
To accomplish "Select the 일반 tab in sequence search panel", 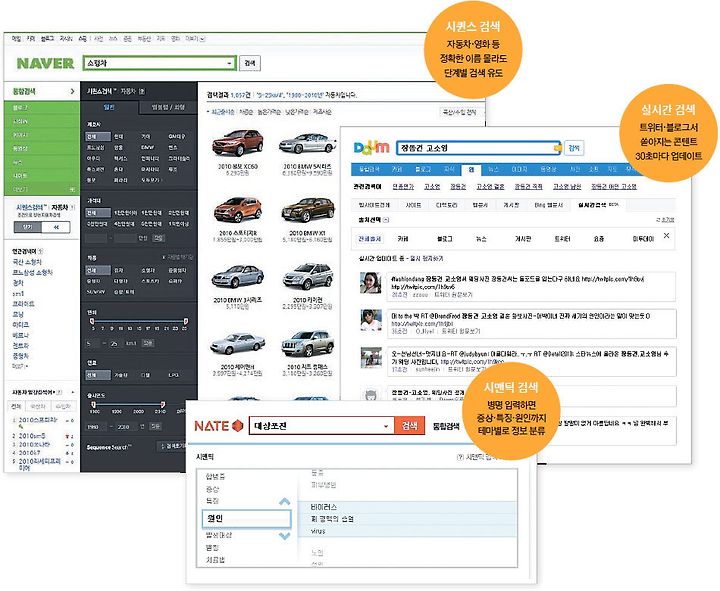I will pos(109,107).
